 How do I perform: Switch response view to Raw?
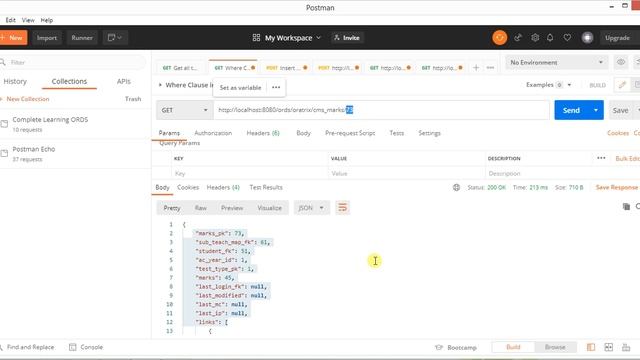coord(200,208)
